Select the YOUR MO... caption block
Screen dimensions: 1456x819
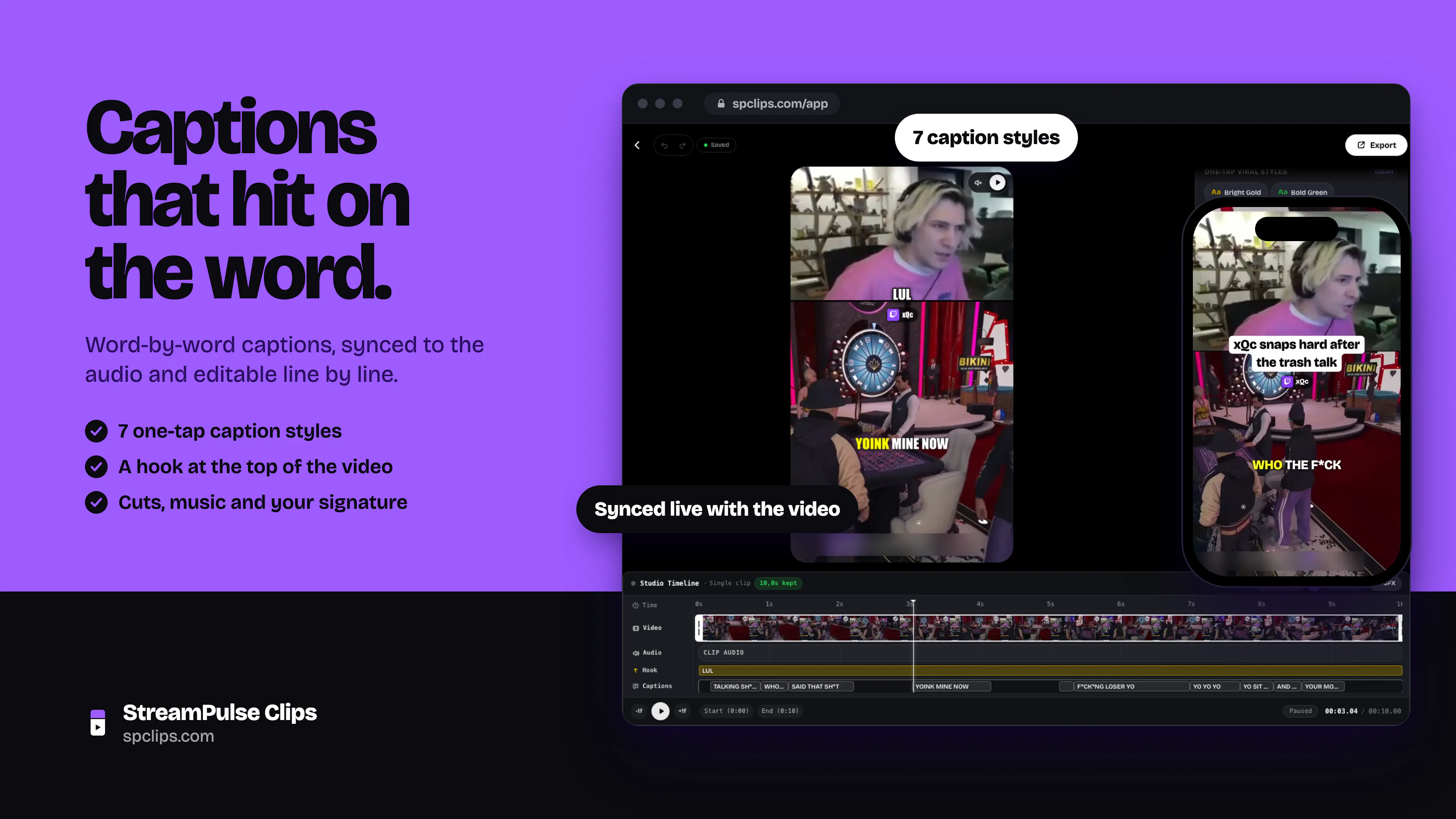pyautogui.click(x=1323, y=686)
